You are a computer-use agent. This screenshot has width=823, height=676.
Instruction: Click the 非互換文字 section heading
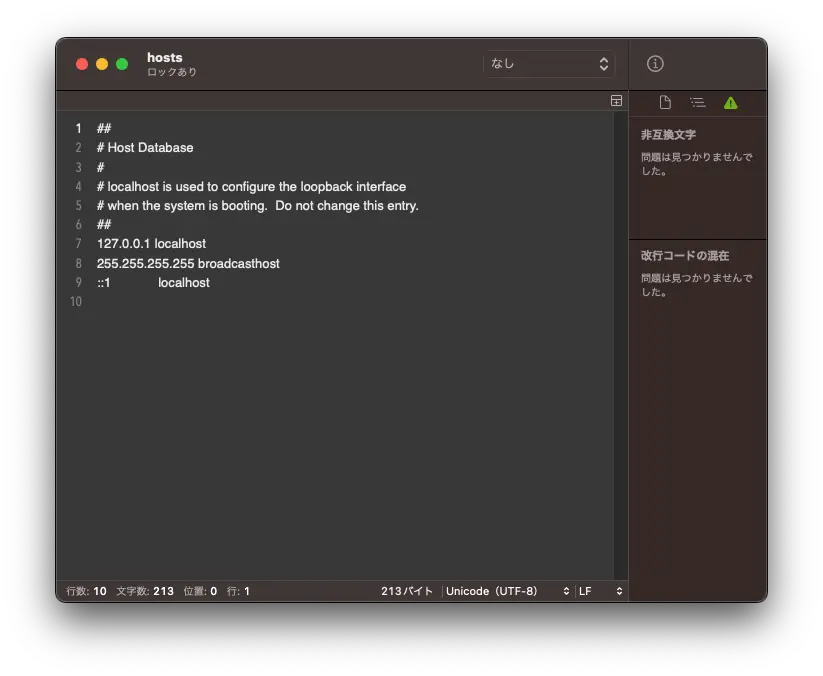(x=668, y=135)
